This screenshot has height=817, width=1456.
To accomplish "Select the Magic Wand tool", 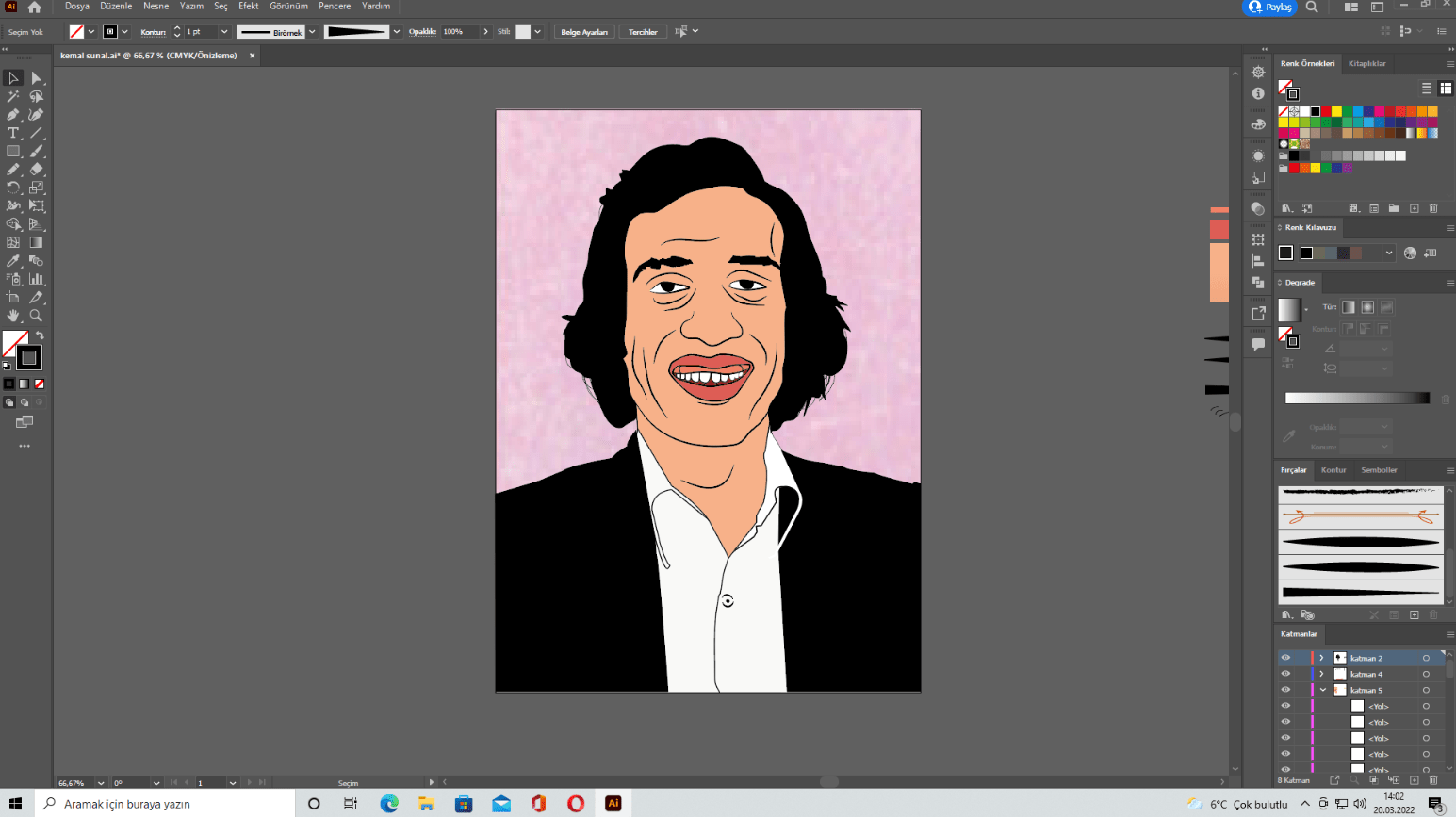I will (13, 96).
